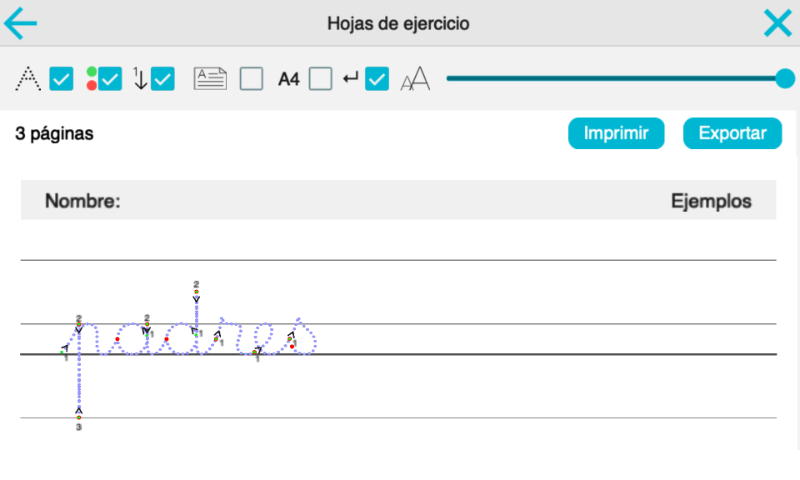Click the Nombre: field in worksheet header

coord(83,201)
